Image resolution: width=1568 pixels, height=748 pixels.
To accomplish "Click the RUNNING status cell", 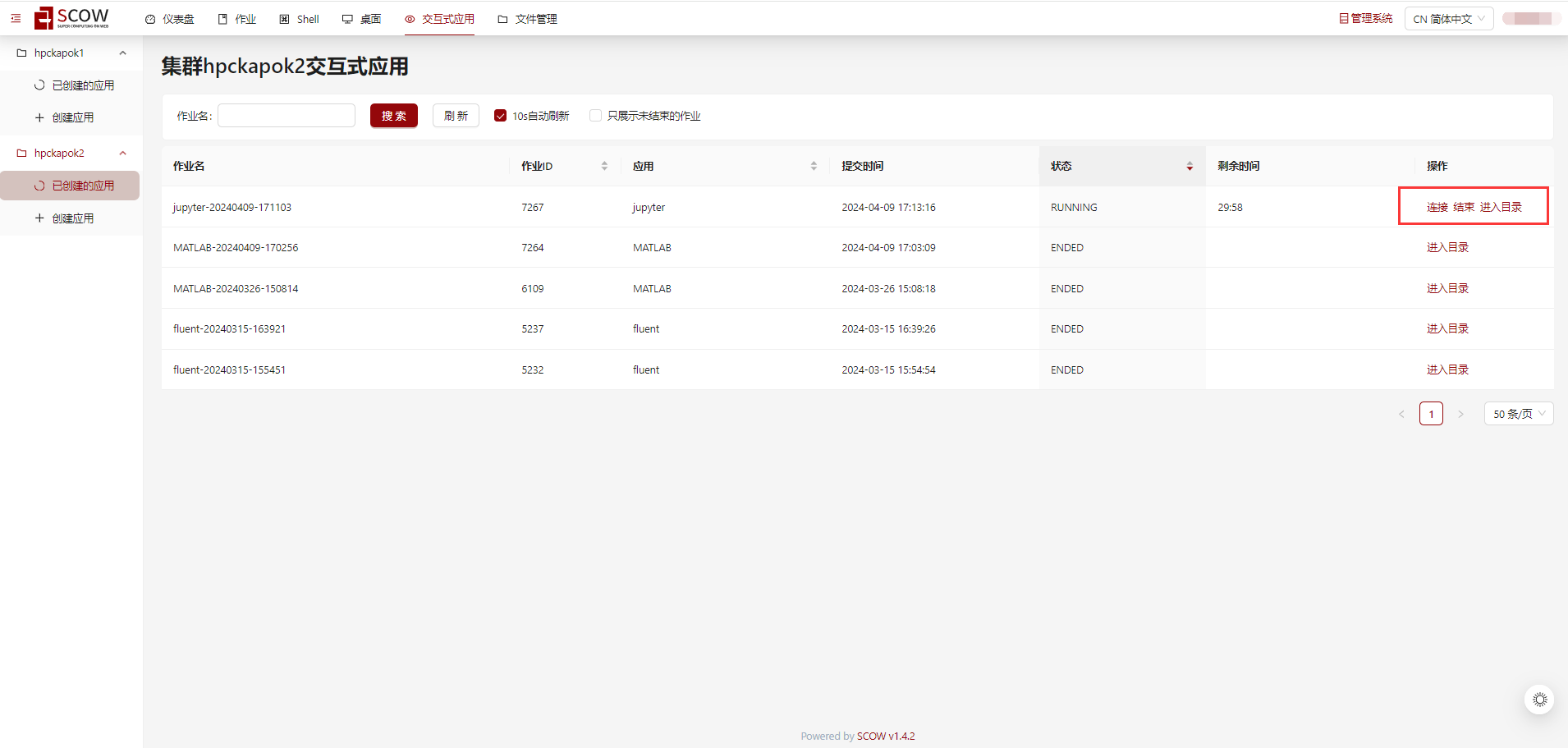I will (1074, 207).
